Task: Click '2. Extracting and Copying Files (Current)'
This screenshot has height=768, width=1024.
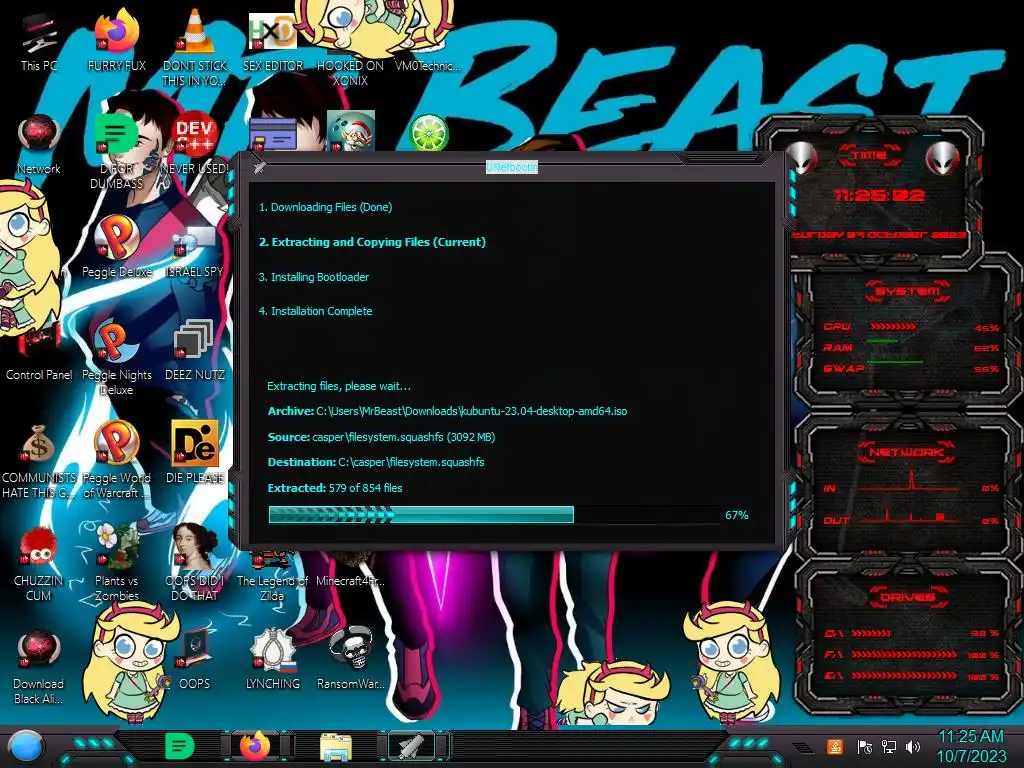Action: 372,242
